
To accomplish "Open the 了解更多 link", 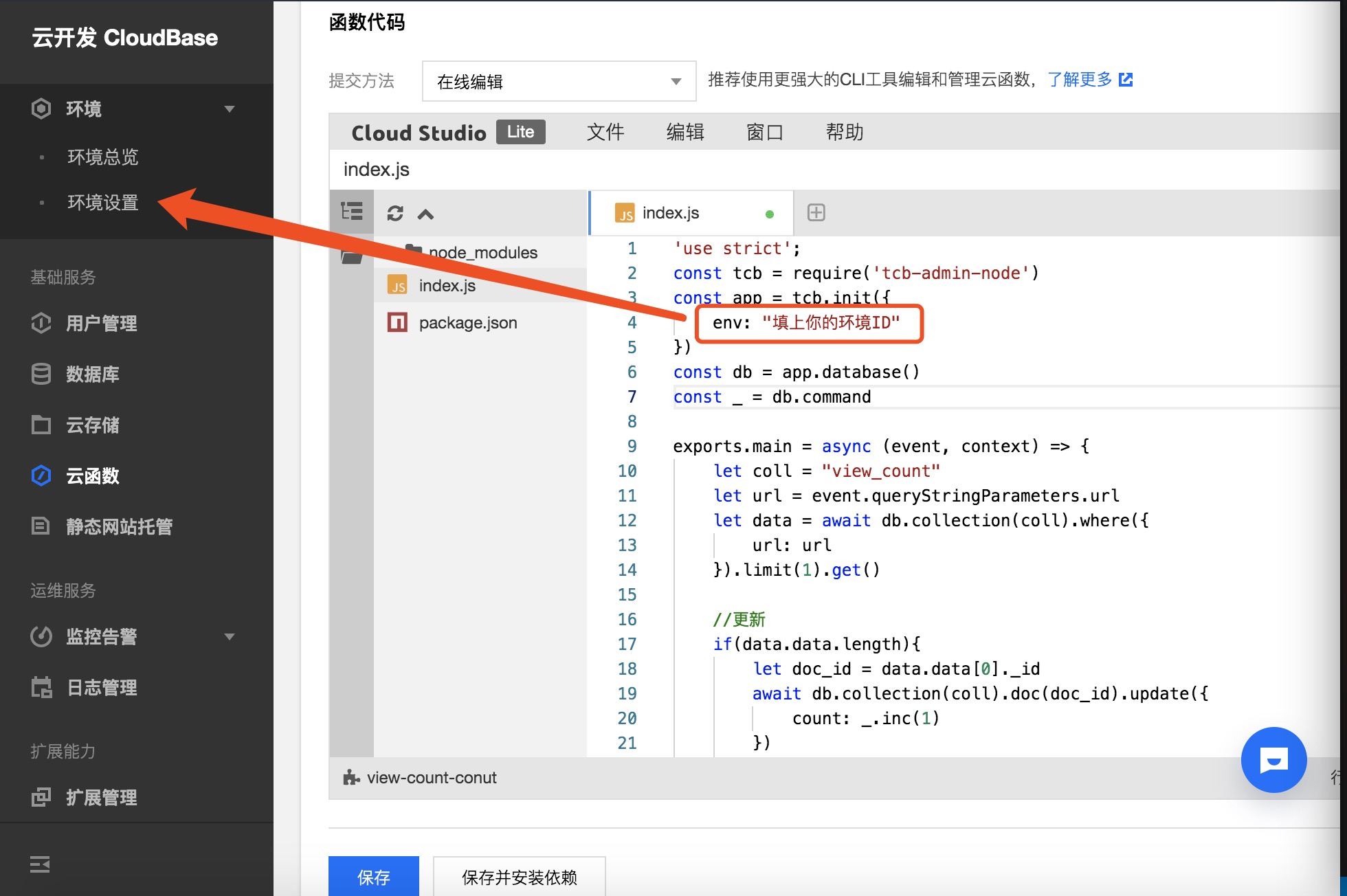I will click(x=1080, y=80).
